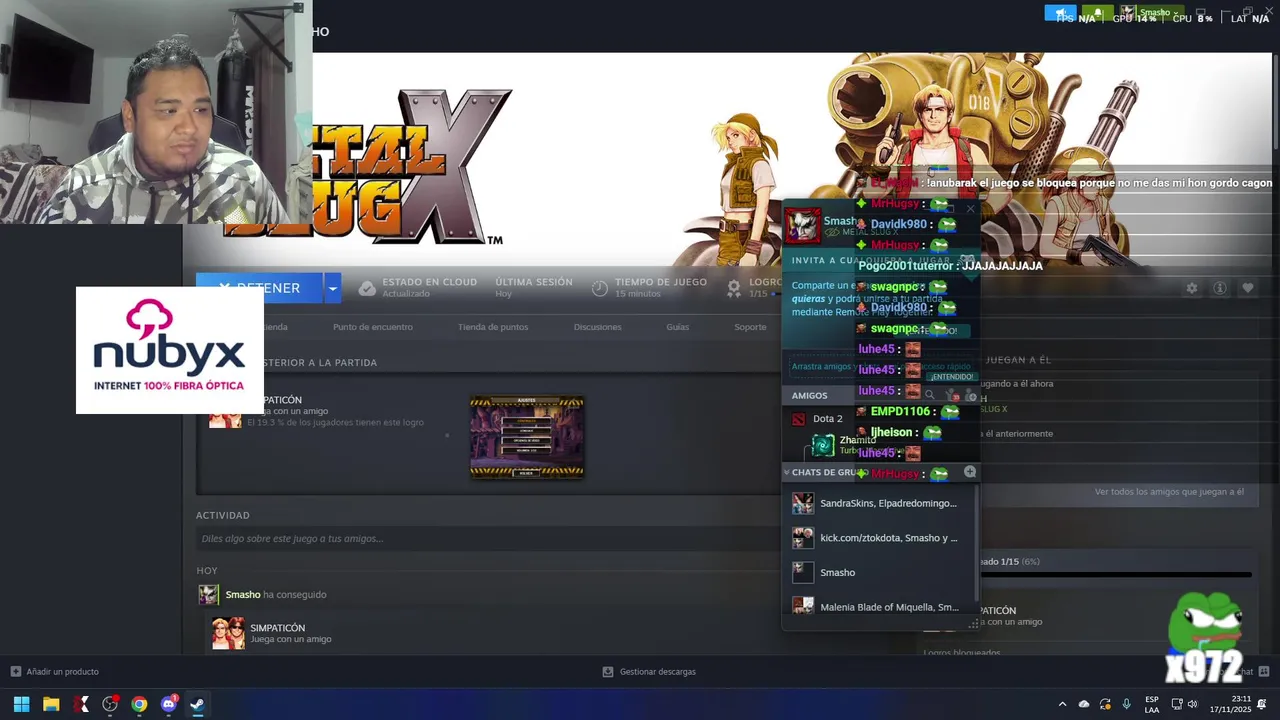Viewport: 1280px width, 720px height.
Task: Open Google Chrome from the taskbar
Action: [139, 704]
